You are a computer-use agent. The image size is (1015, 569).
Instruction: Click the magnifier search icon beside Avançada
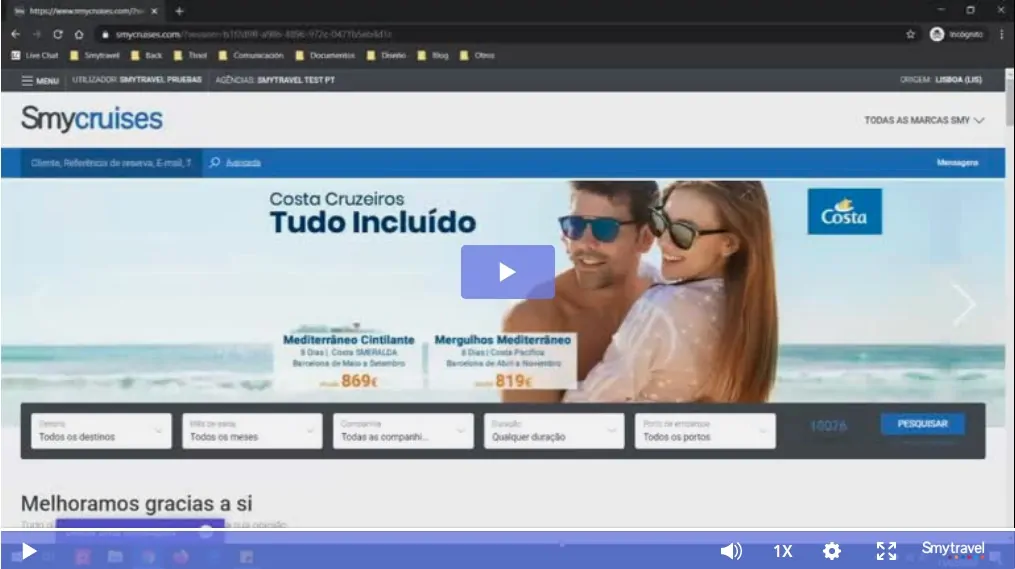(x=215, y=162)
